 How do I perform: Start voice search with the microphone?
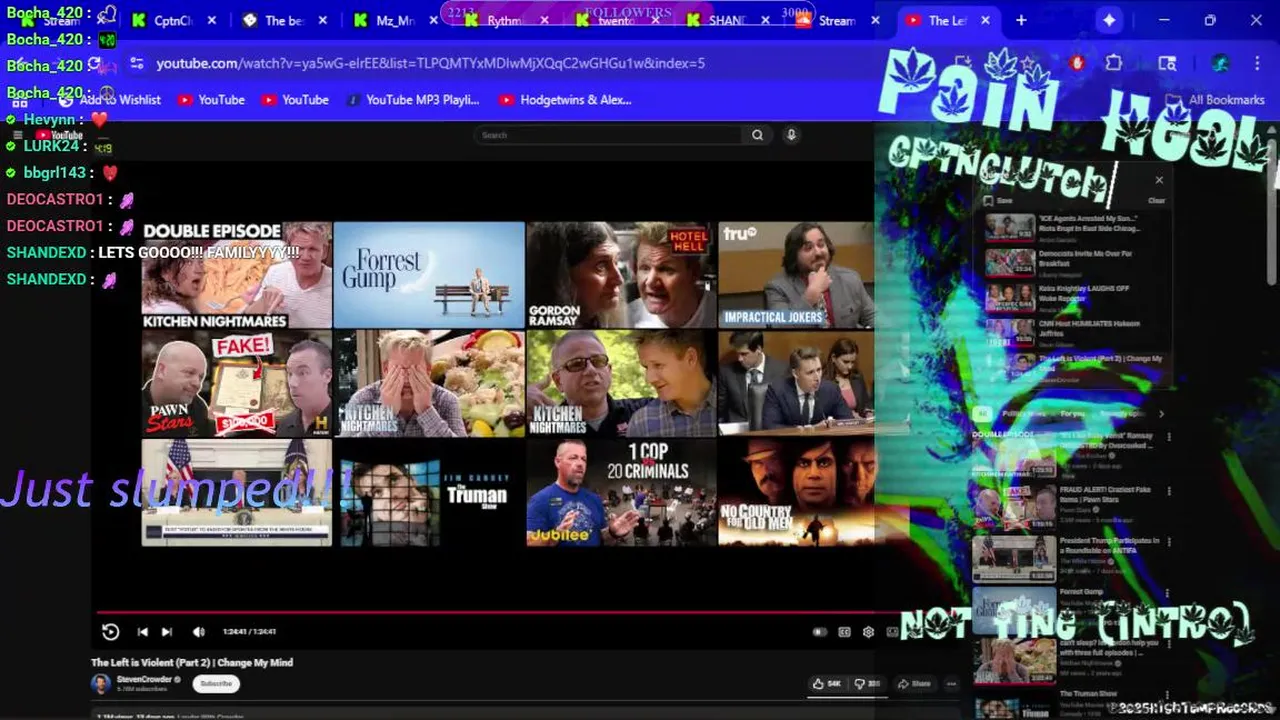click(791, 135)
